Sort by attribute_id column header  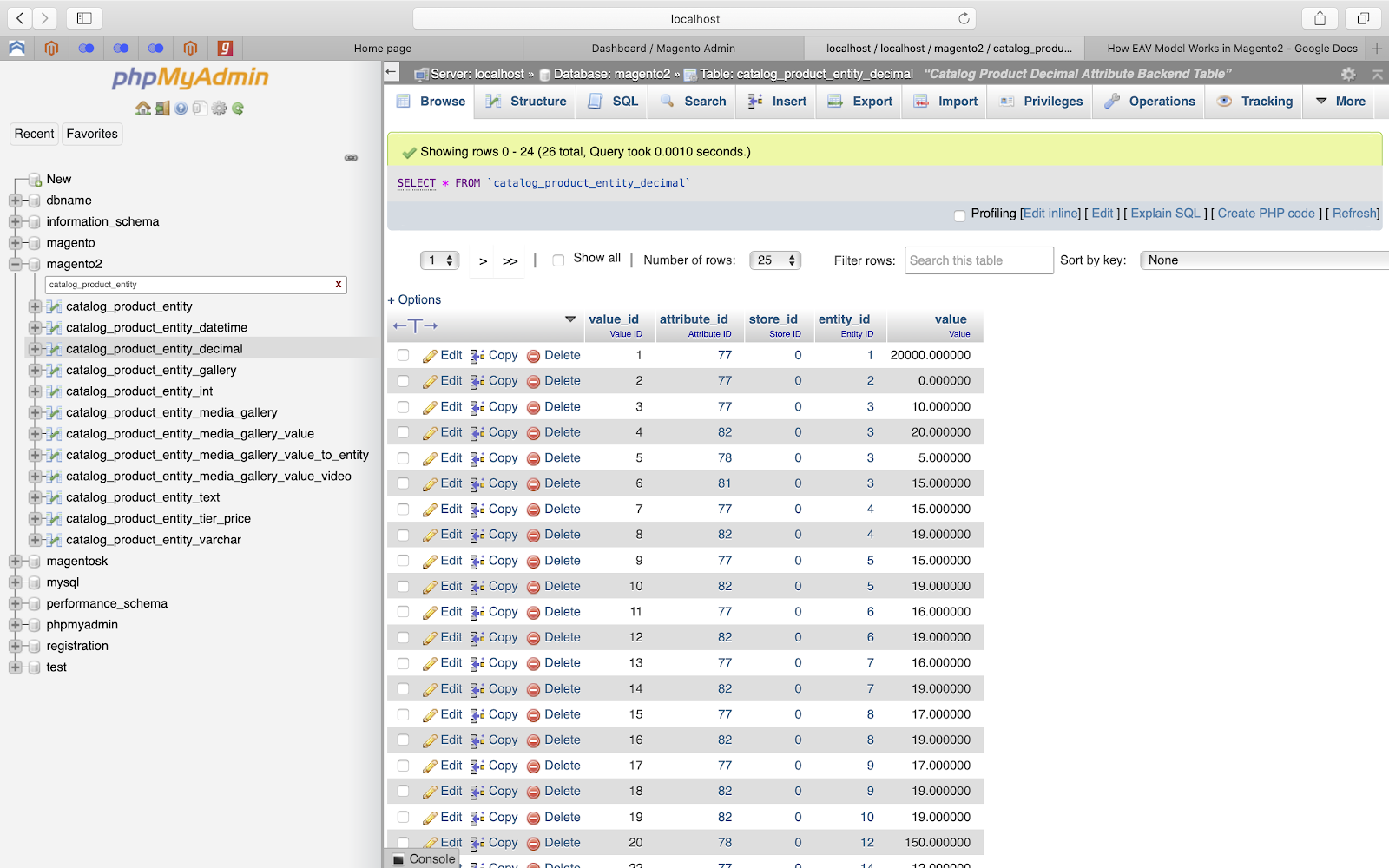click(x=694, y=319)
